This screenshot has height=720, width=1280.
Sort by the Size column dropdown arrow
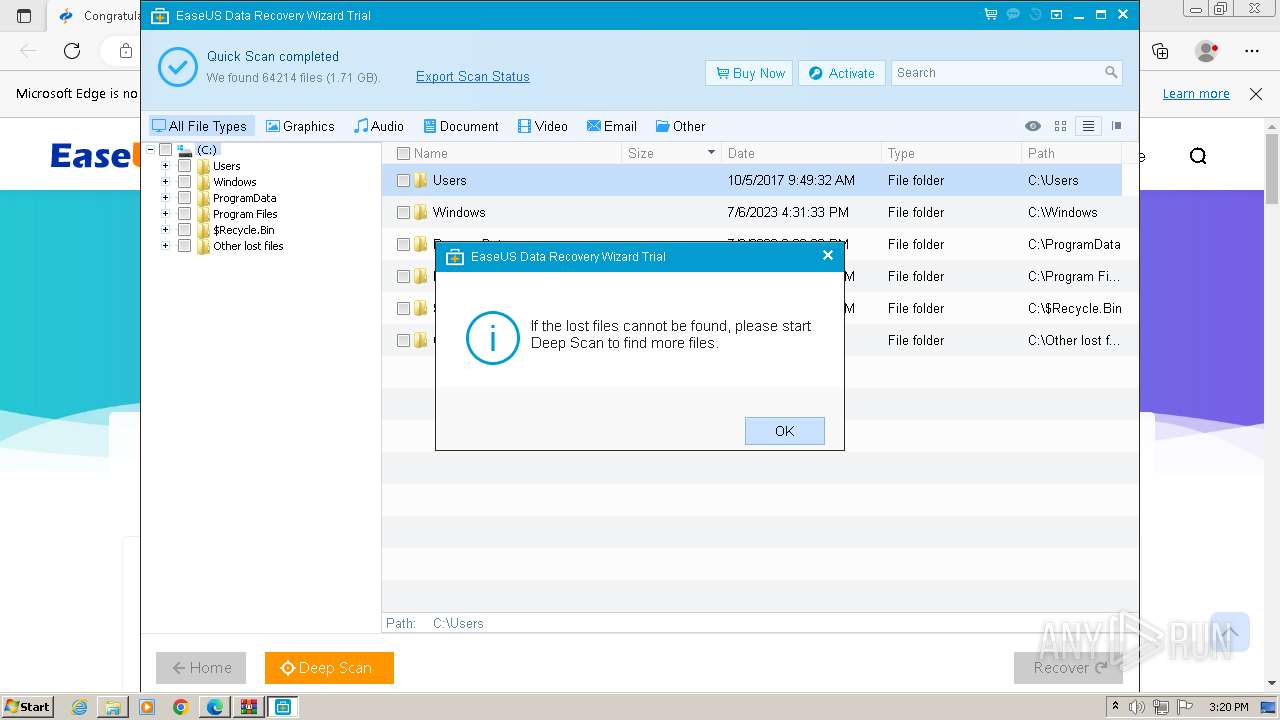point(712,153)
